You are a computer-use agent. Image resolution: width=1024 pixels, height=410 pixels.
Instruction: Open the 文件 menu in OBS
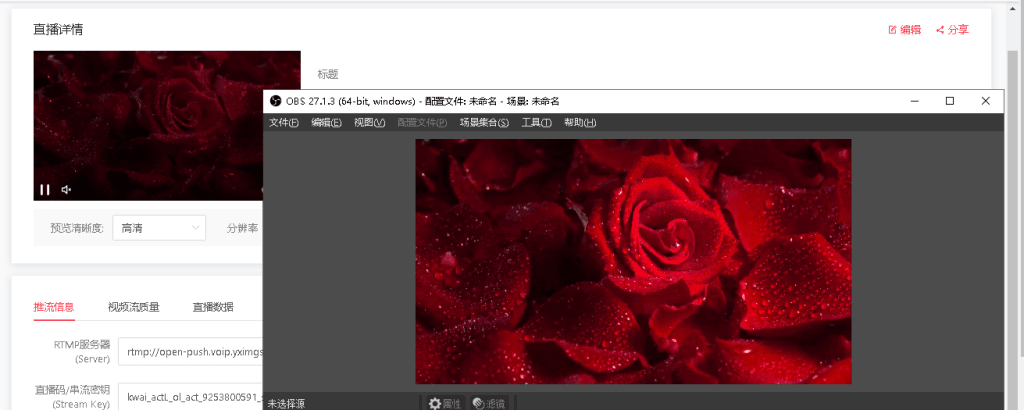[x=284, y=122]
